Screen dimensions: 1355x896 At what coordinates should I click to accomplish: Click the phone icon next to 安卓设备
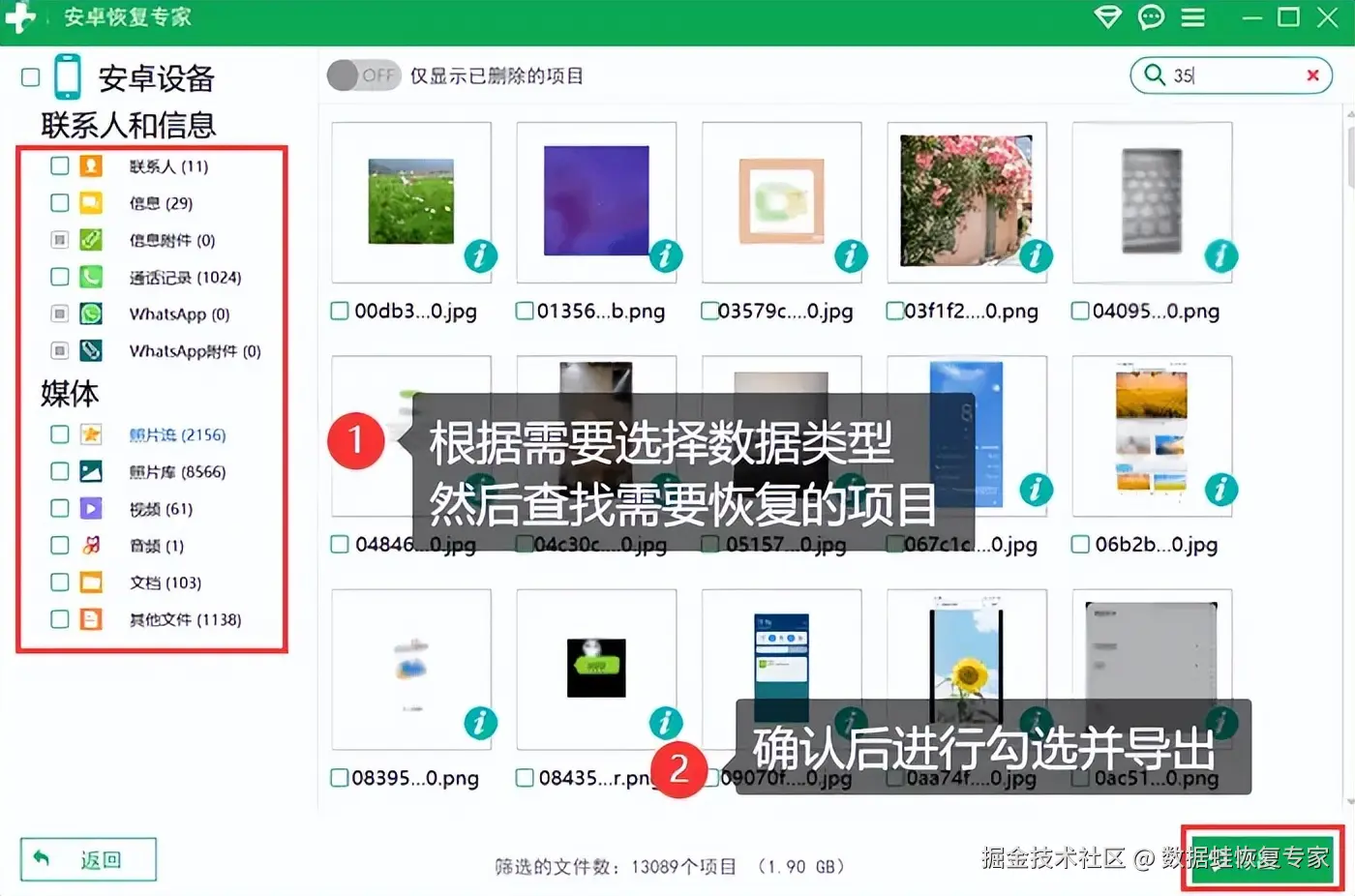click(x=67, y=76)
